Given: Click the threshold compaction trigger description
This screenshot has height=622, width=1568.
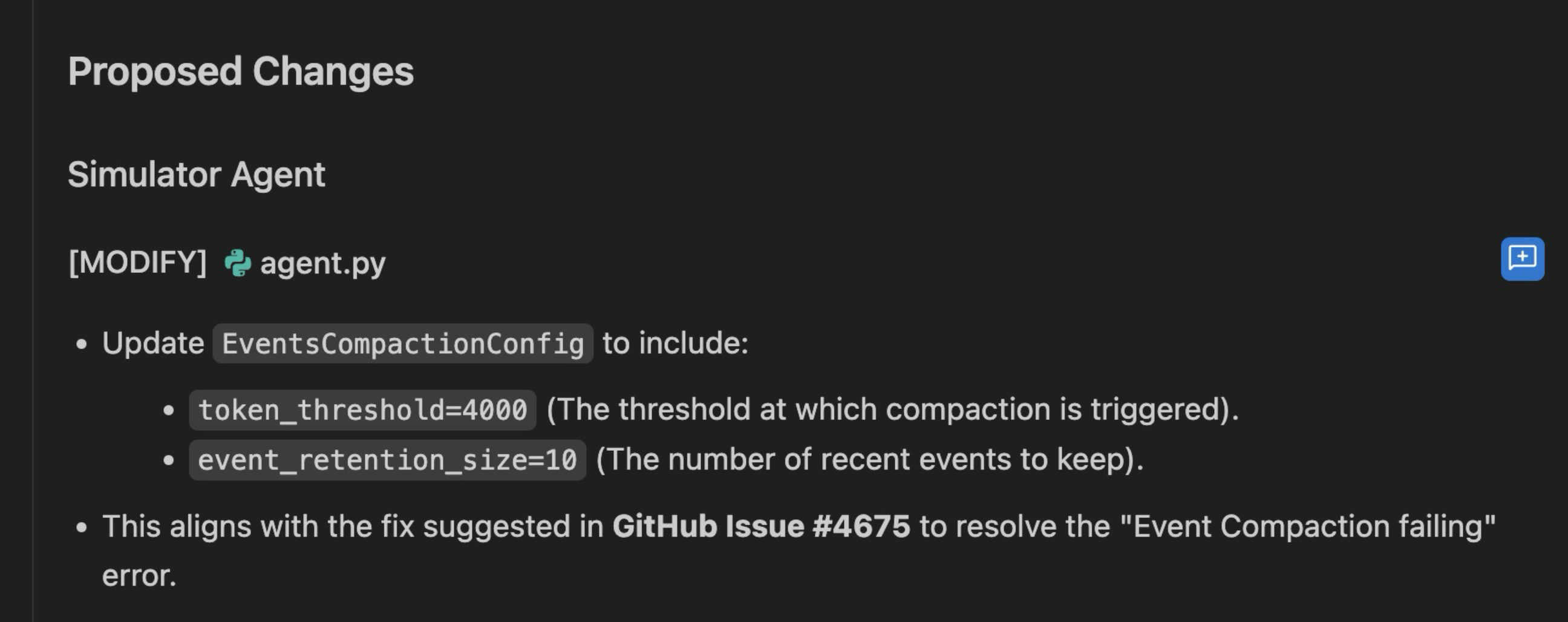Looking at the screenshot, I should pyautogui.click(x=892, y=410).
